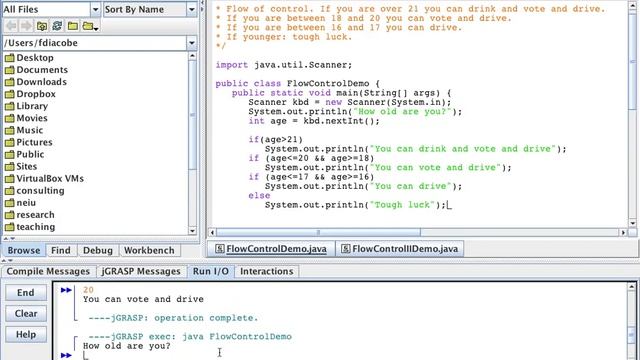640x360 pixels.
Task: Click editor horizontal scrollbar left arrow
Action: [x=212, y=233]
